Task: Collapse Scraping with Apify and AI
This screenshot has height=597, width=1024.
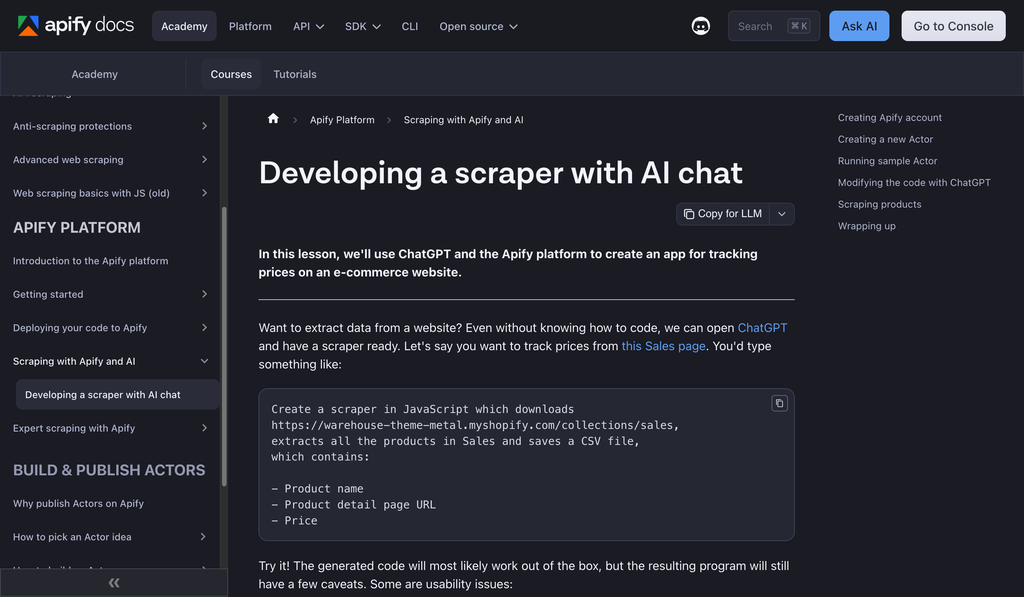Action: [x=204, y=361]
